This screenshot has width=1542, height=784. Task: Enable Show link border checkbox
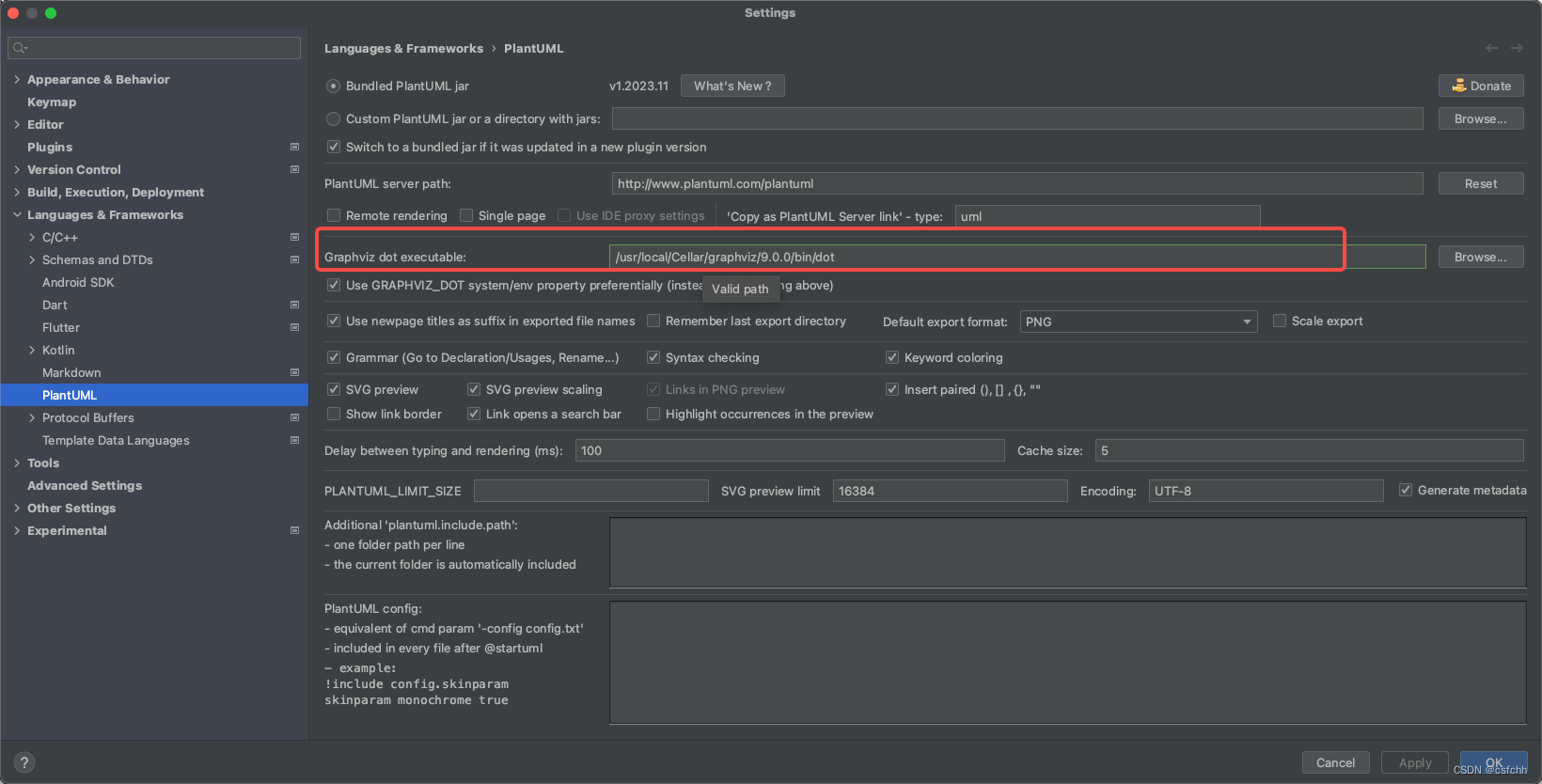tap(333, 414)
